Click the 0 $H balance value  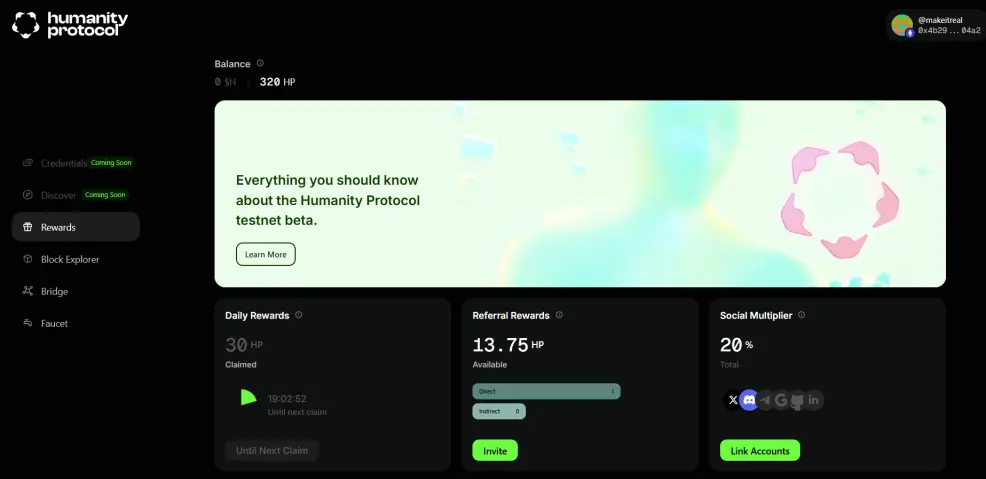tap(225, 82)
